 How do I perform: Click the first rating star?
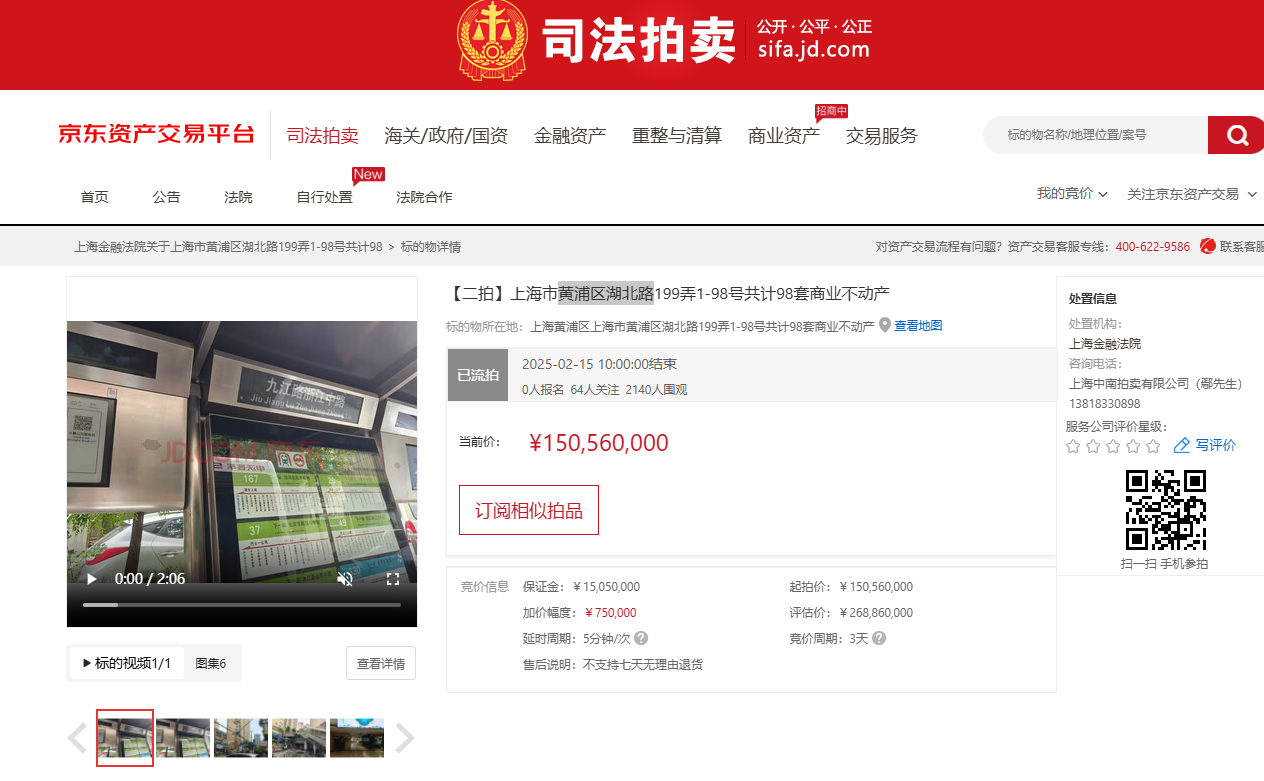pyautogui.click(x=1073, y=446)
